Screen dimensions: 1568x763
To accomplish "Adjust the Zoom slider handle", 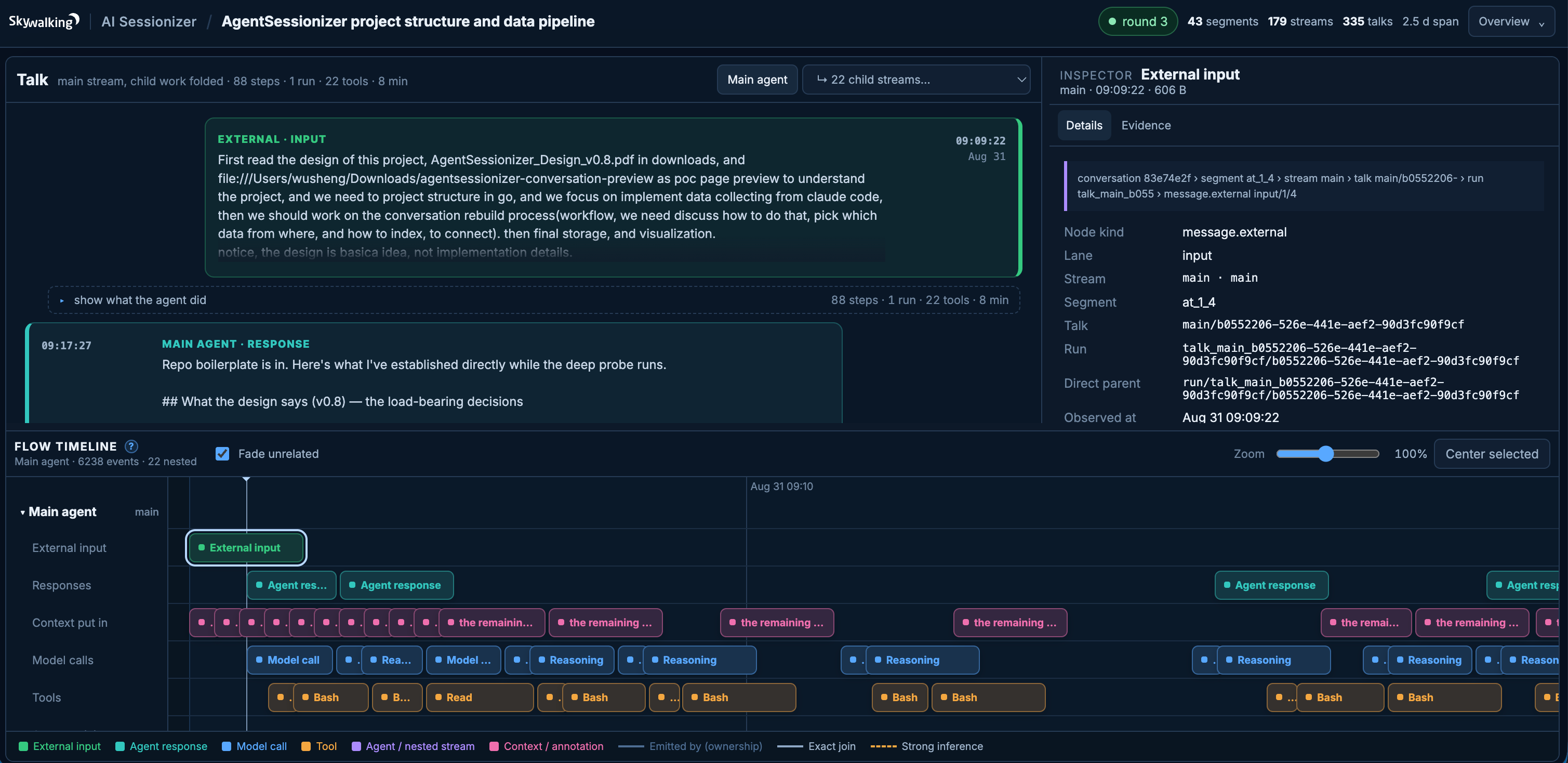I will pos(1325,454).
